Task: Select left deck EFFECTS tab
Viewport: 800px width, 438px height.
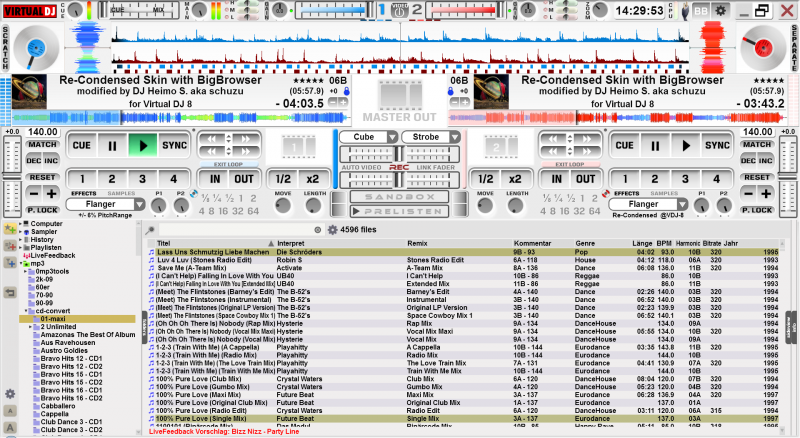Action: point(84,194)
